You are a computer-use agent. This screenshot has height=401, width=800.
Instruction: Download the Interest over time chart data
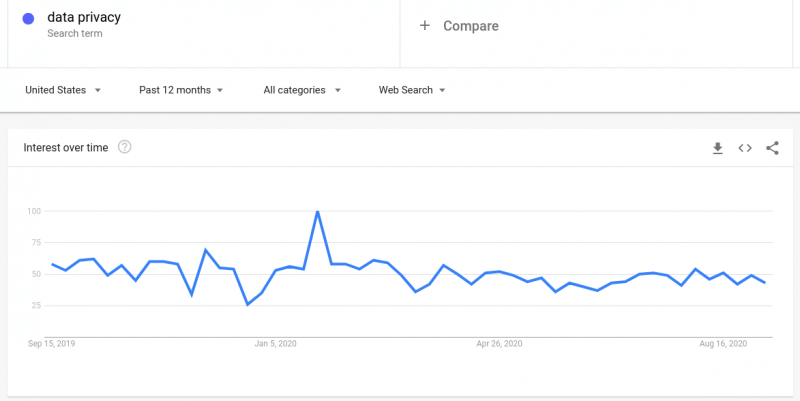(717, 148)
